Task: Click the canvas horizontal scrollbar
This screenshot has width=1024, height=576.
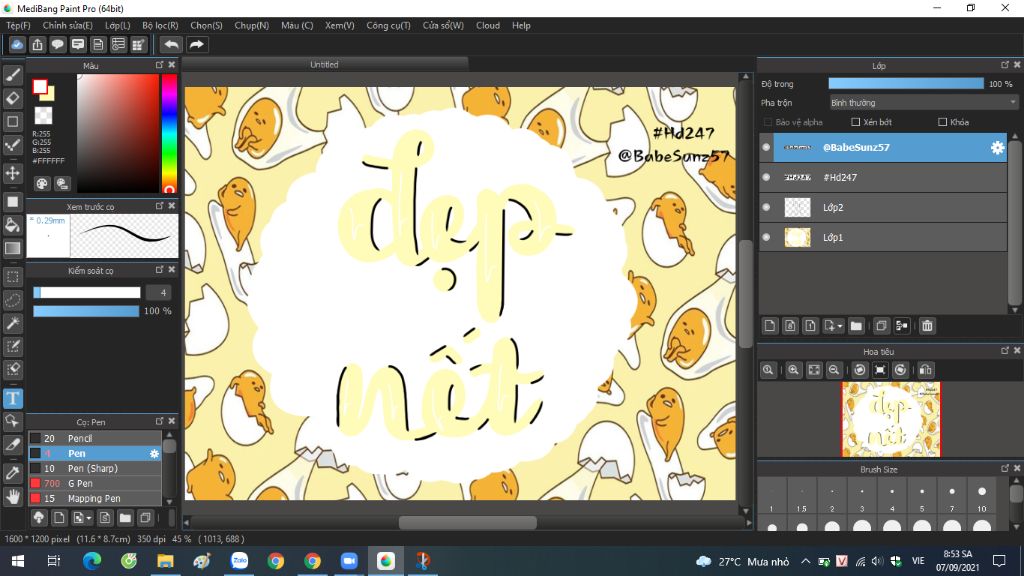Action: point(468,522)
